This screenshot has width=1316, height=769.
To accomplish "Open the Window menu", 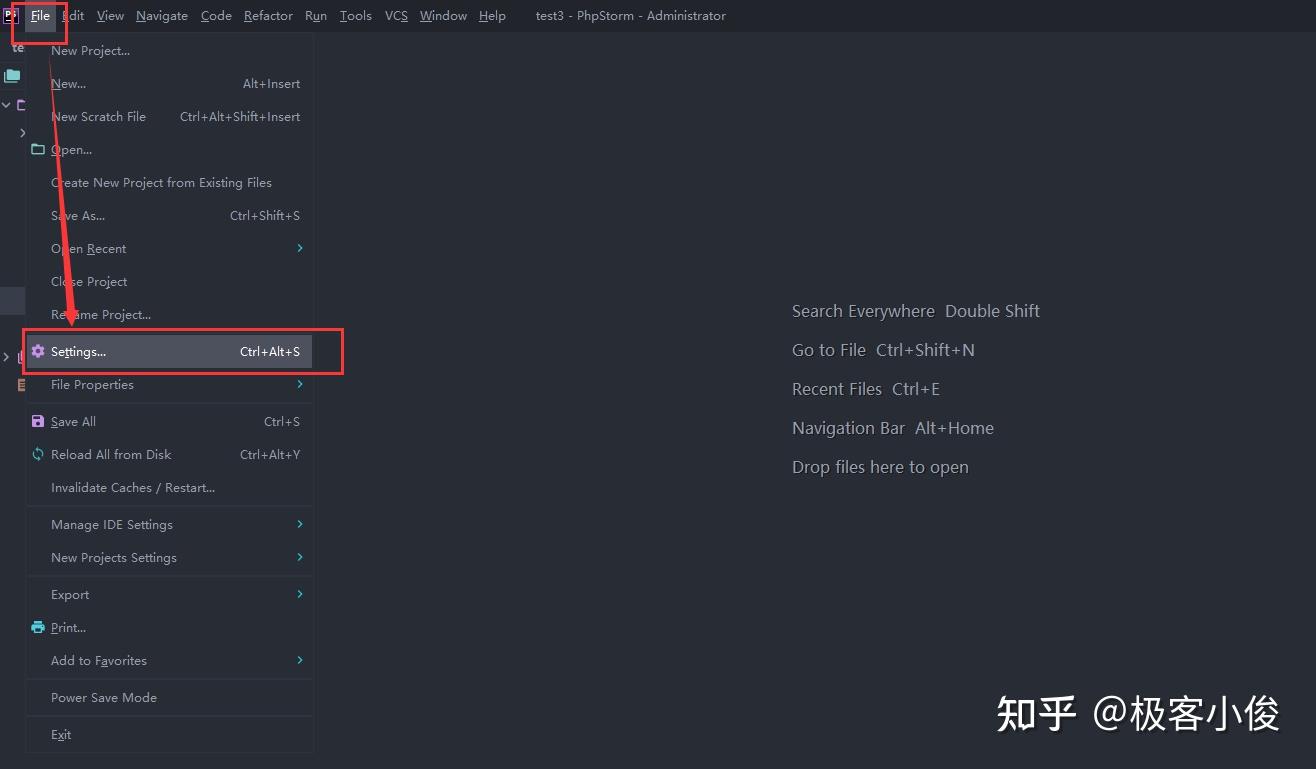I will click(x=443, y=15).
